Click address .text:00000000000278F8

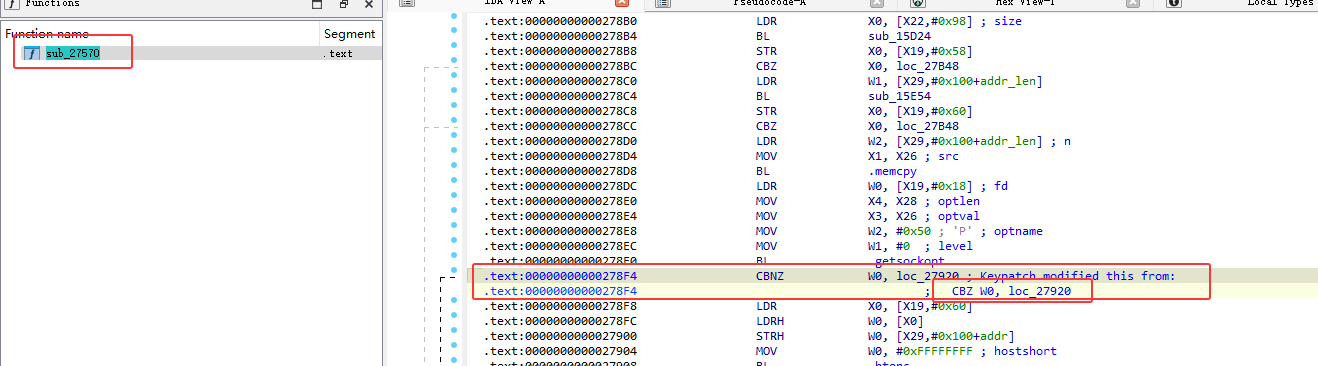pos(561,306)
